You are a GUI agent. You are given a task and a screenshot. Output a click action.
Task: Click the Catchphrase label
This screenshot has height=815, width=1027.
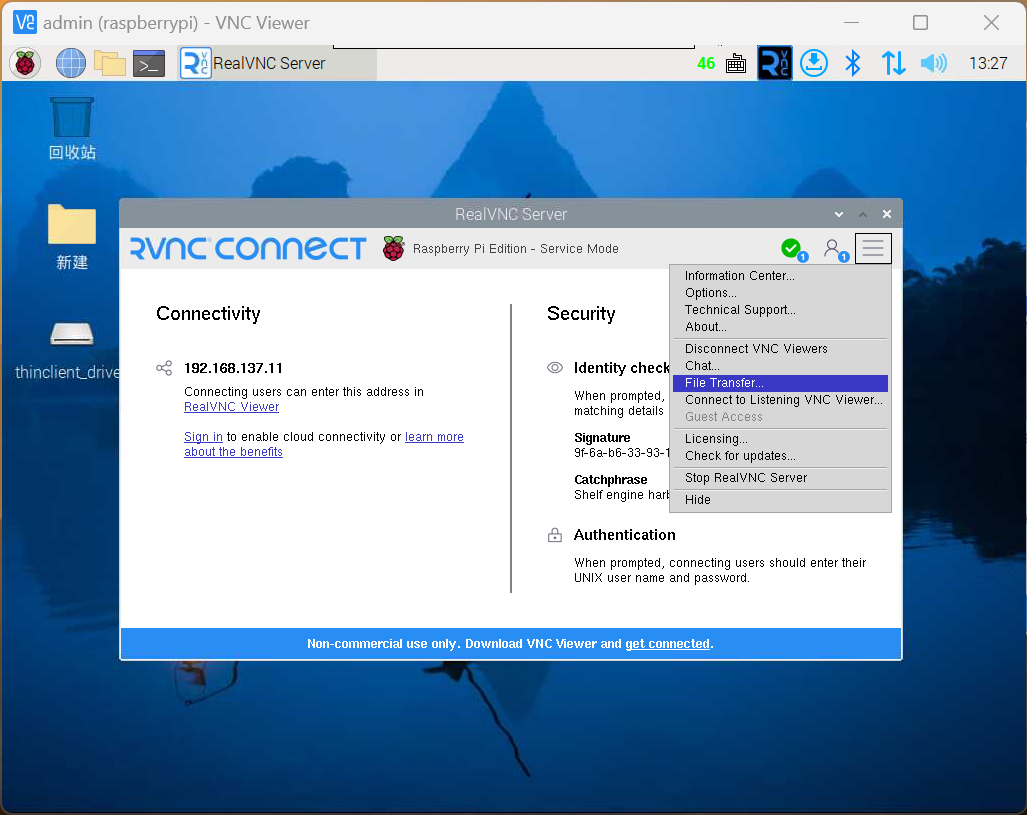point(610,480)
